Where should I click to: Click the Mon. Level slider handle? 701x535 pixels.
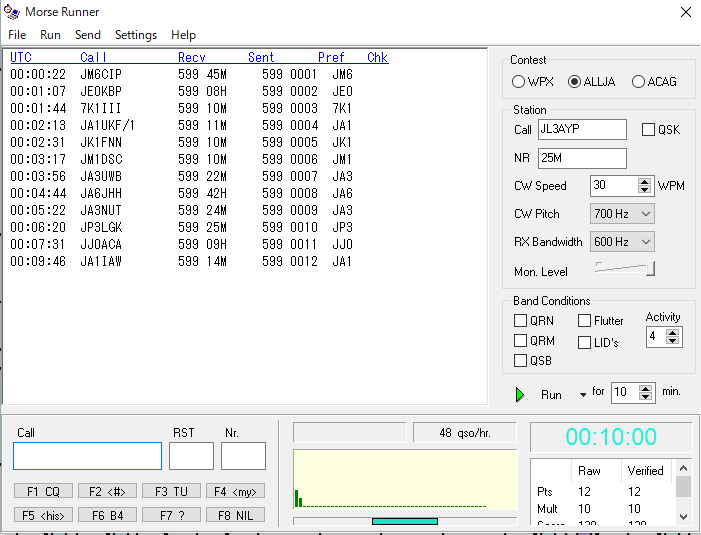(x=651, y=269)
